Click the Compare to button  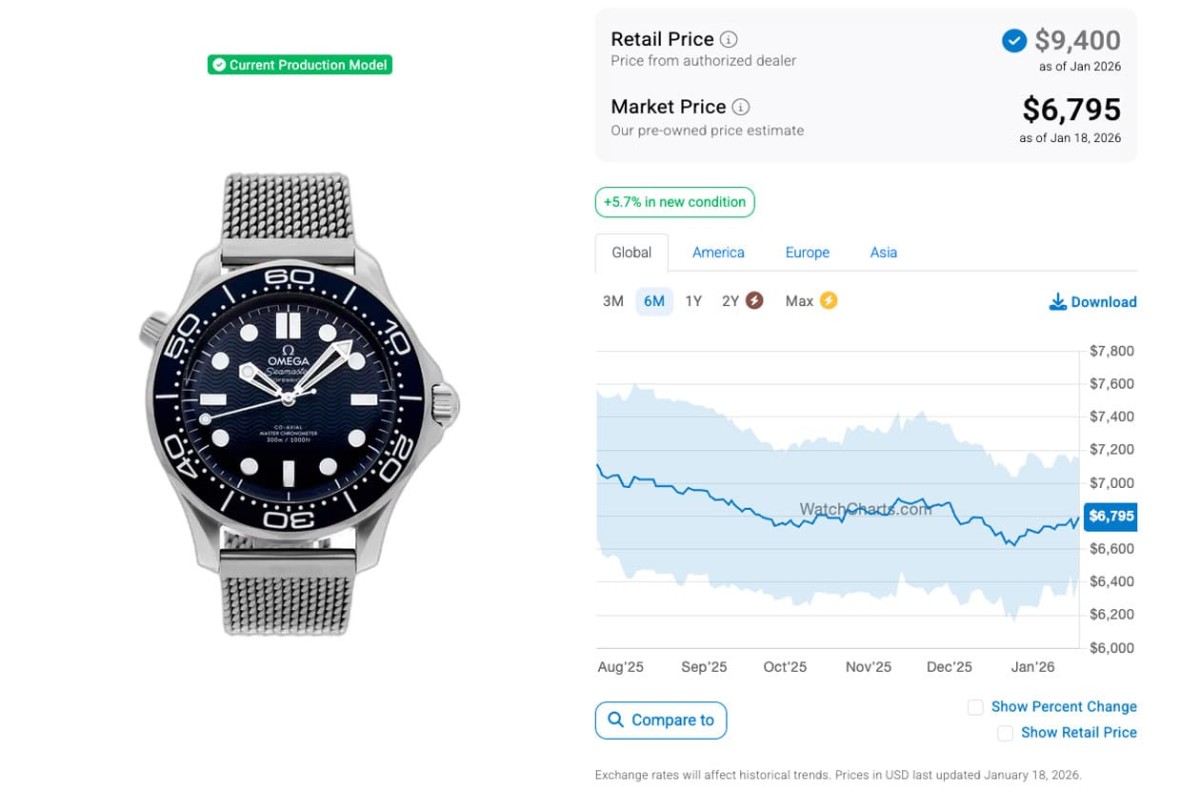pos(661,720)
